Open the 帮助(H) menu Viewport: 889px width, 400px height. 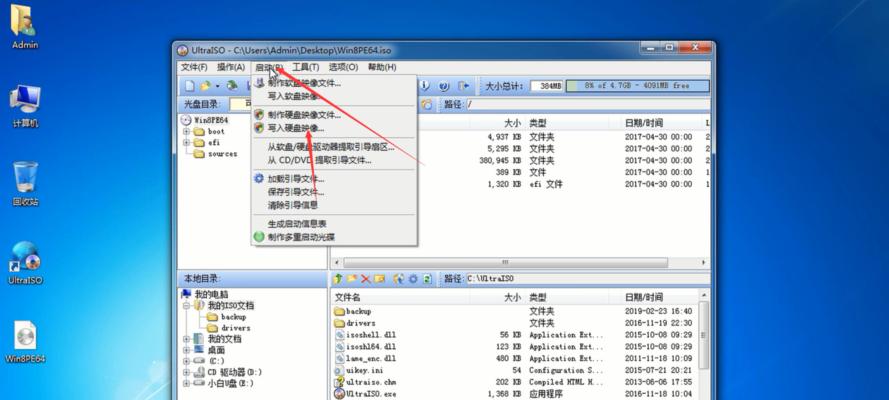[x=382, y=67]
